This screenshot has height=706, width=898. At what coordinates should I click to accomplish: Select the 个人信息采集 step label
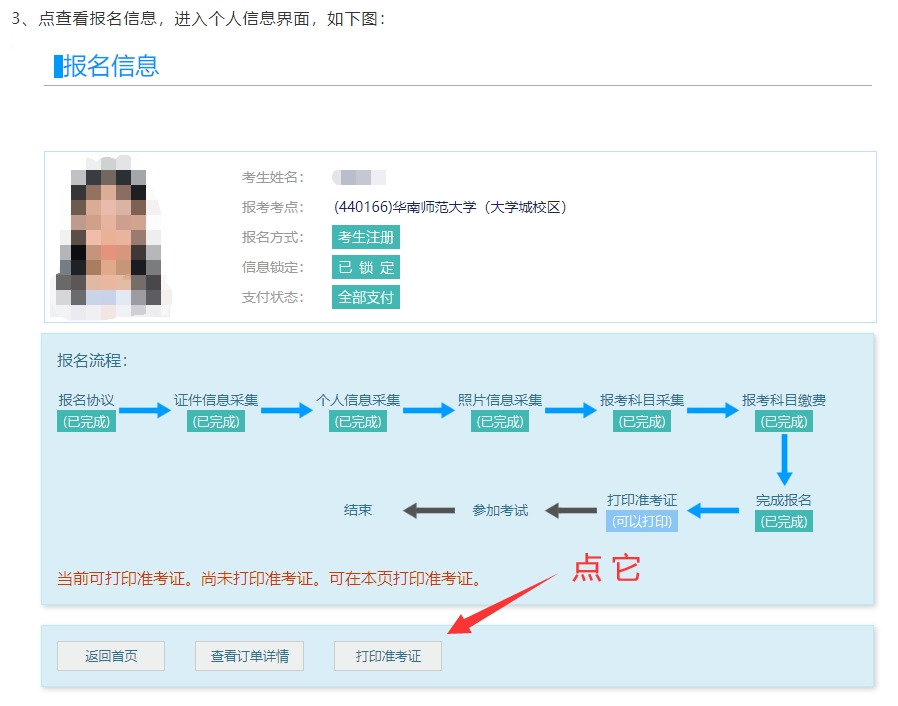pyautogui.click(x=358, y=400)
